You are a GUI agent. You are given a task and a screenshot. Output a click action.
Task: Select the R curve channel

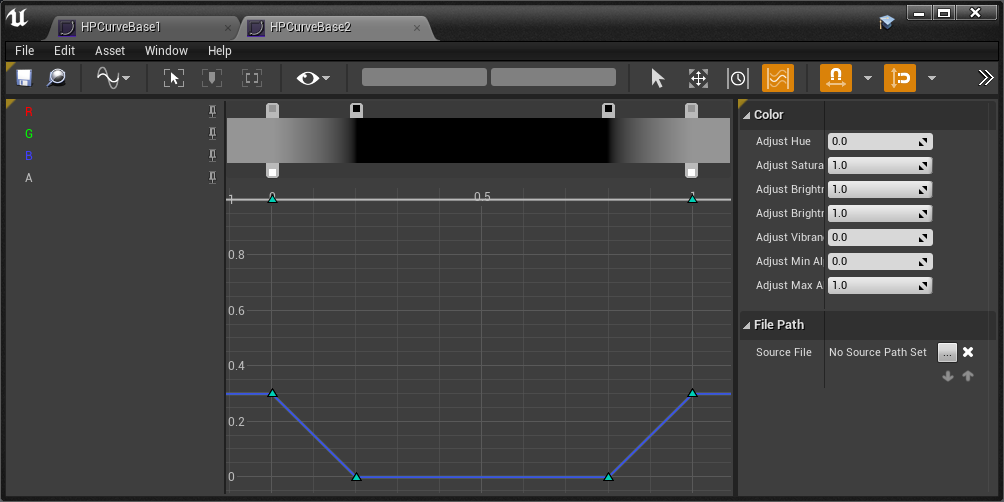tap(28, 112)
